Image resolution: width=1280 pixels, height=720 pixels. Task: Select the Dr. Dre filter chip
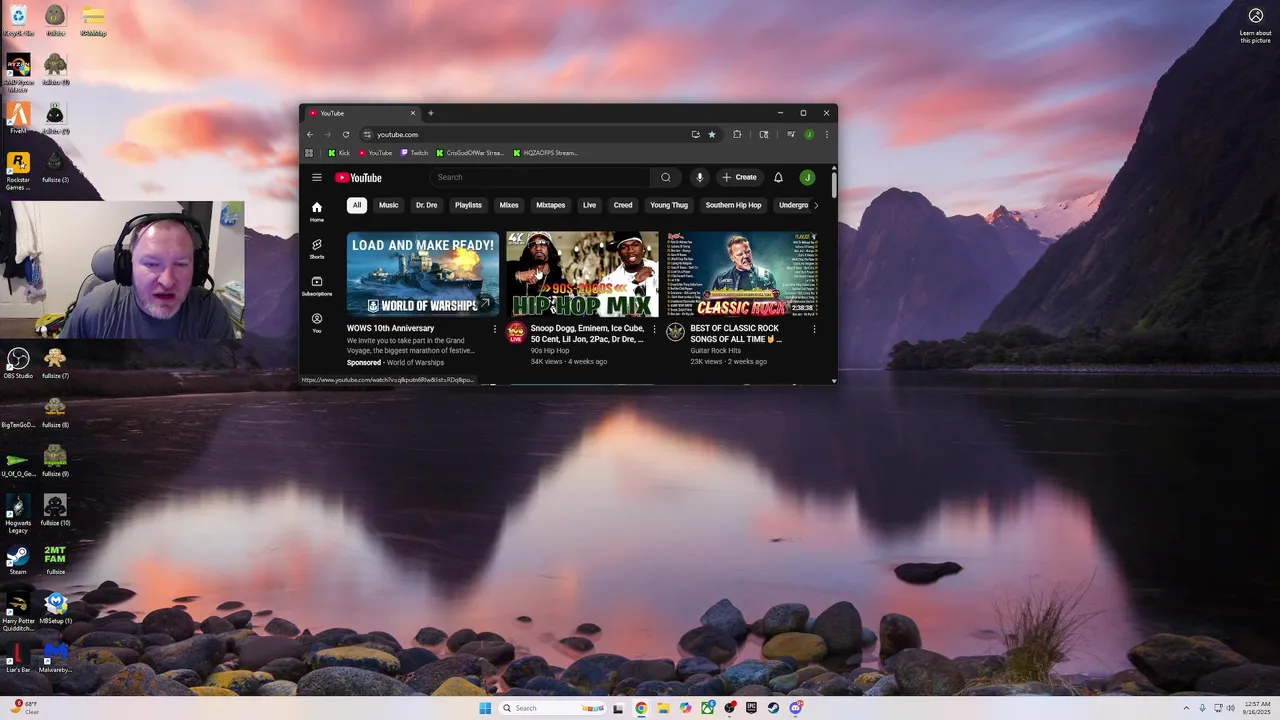[x=426, y=205]
